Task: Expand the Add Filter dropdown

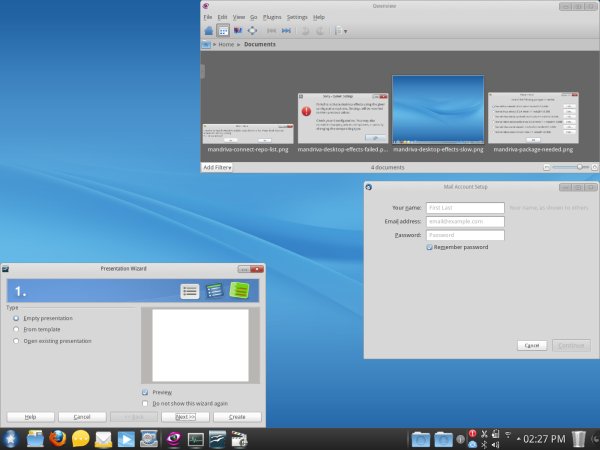Action: pyautogui.click(x=217, y=167)
